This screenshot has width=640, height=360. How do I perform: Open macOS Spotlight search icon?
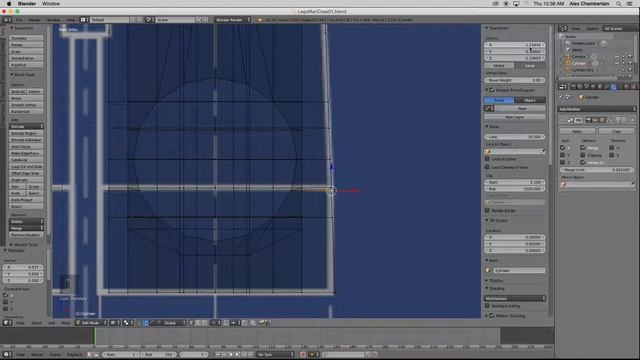(x=619, y=3)
